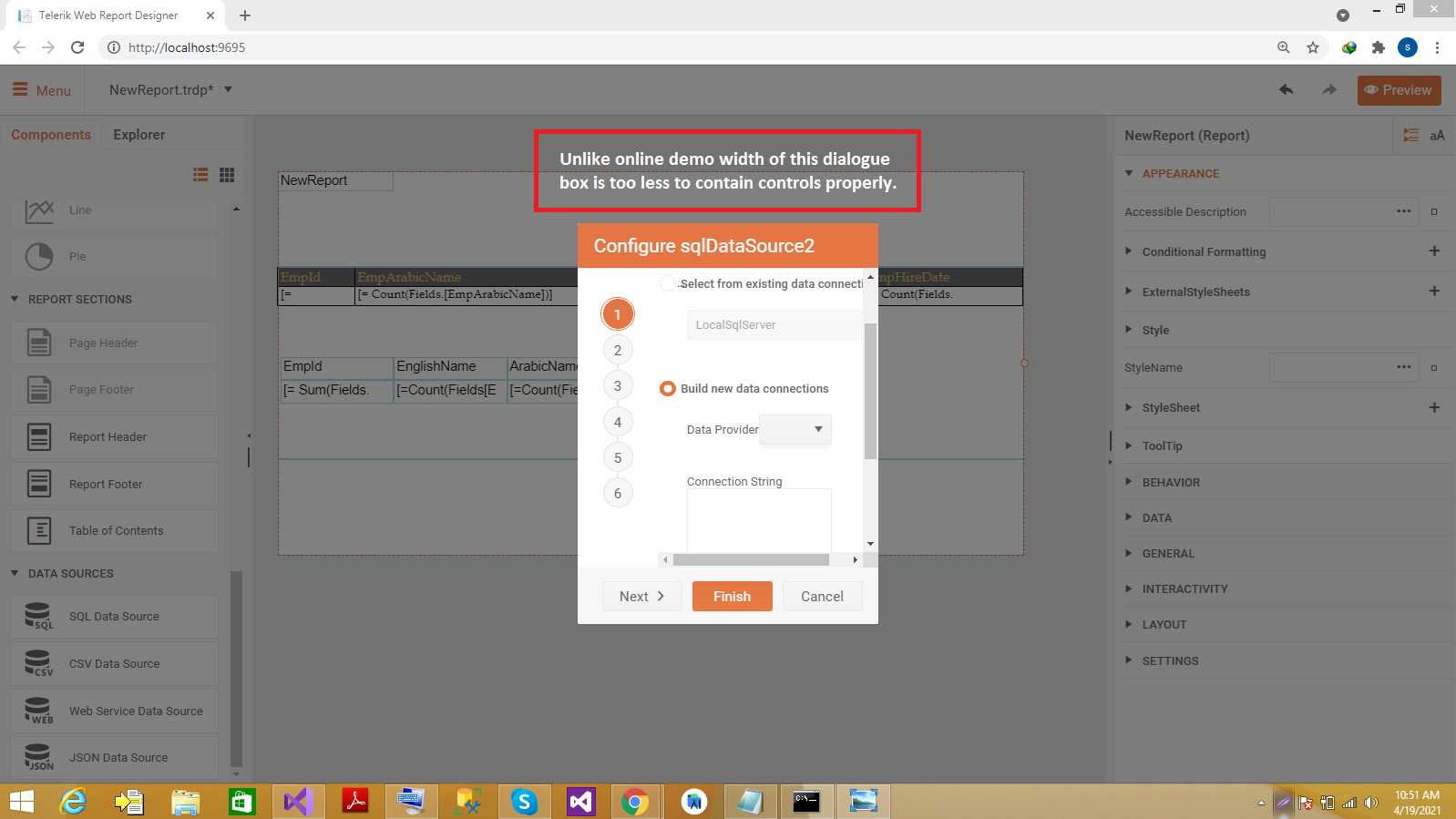Expand the GENERAL section
Viewport: 1456px width, 819px height.
(1129, 553)
